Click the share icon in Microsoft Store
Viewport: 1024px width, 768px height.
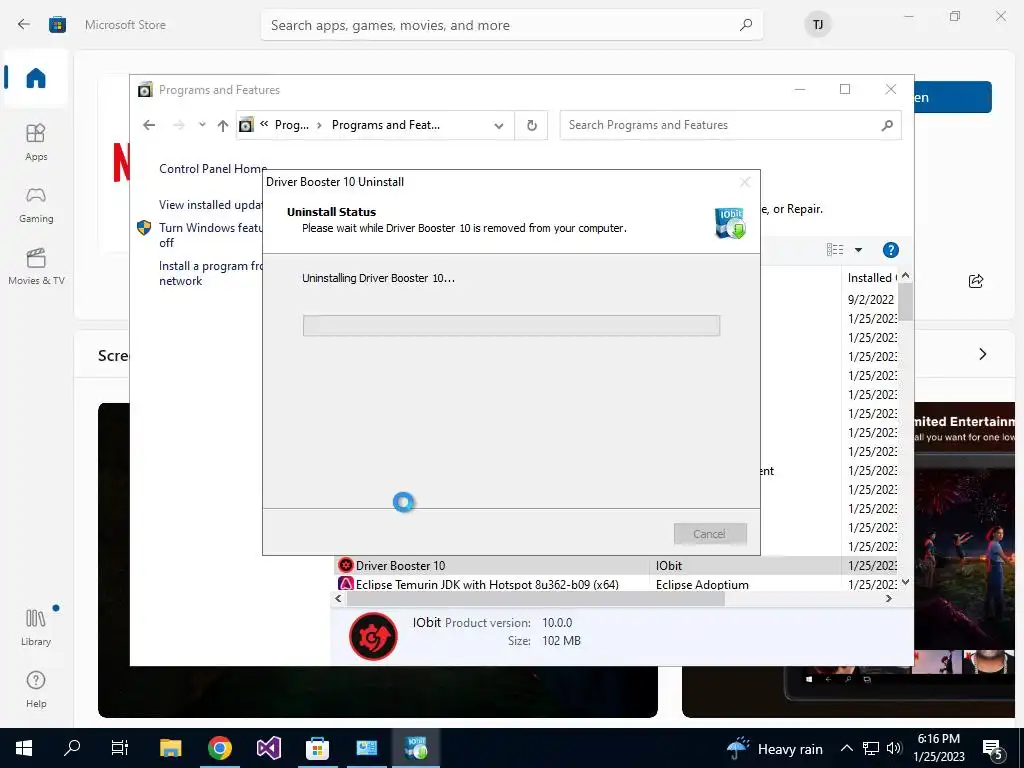976,281
